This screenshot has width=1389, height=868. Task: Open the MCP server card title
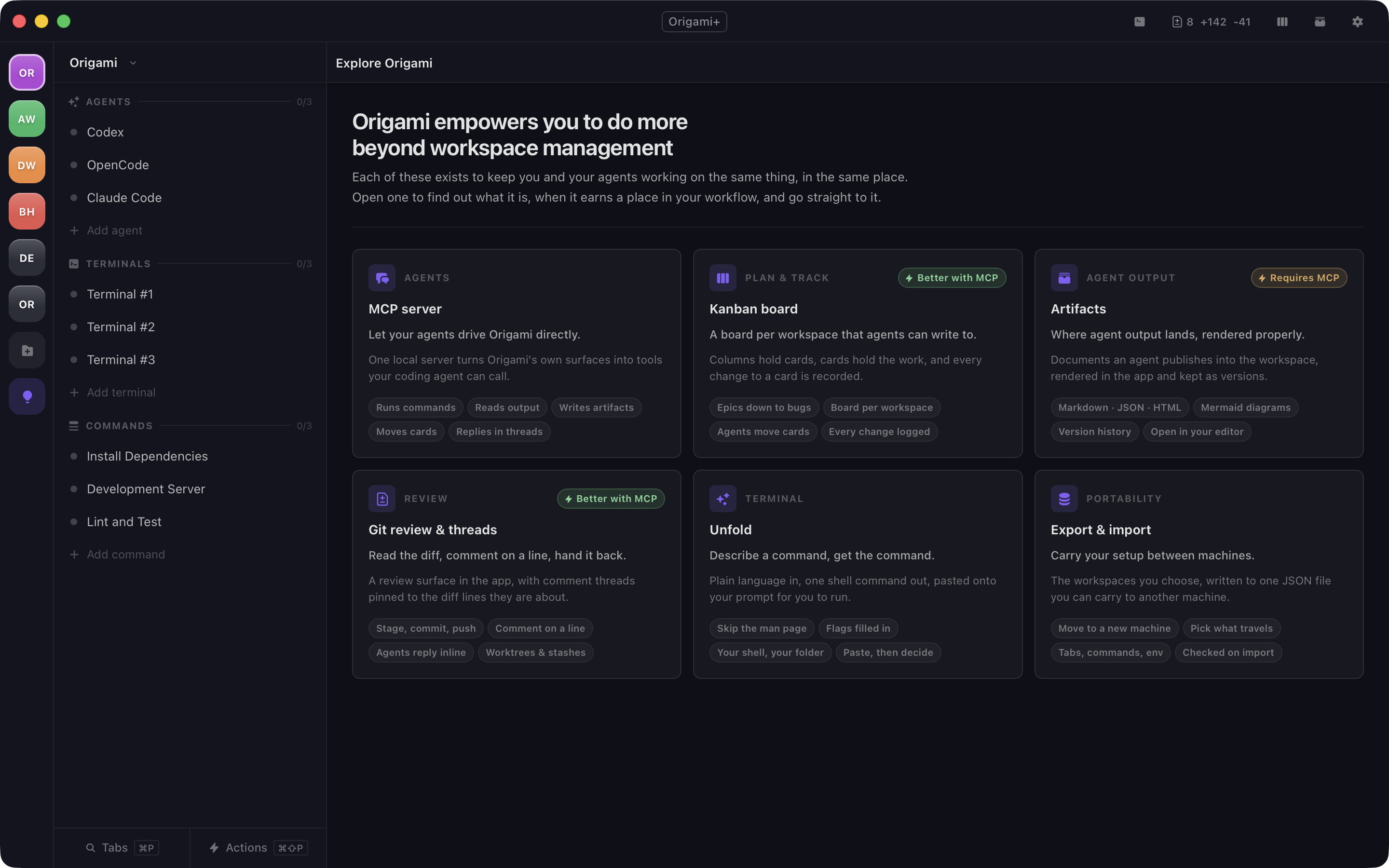coord(405,309)
